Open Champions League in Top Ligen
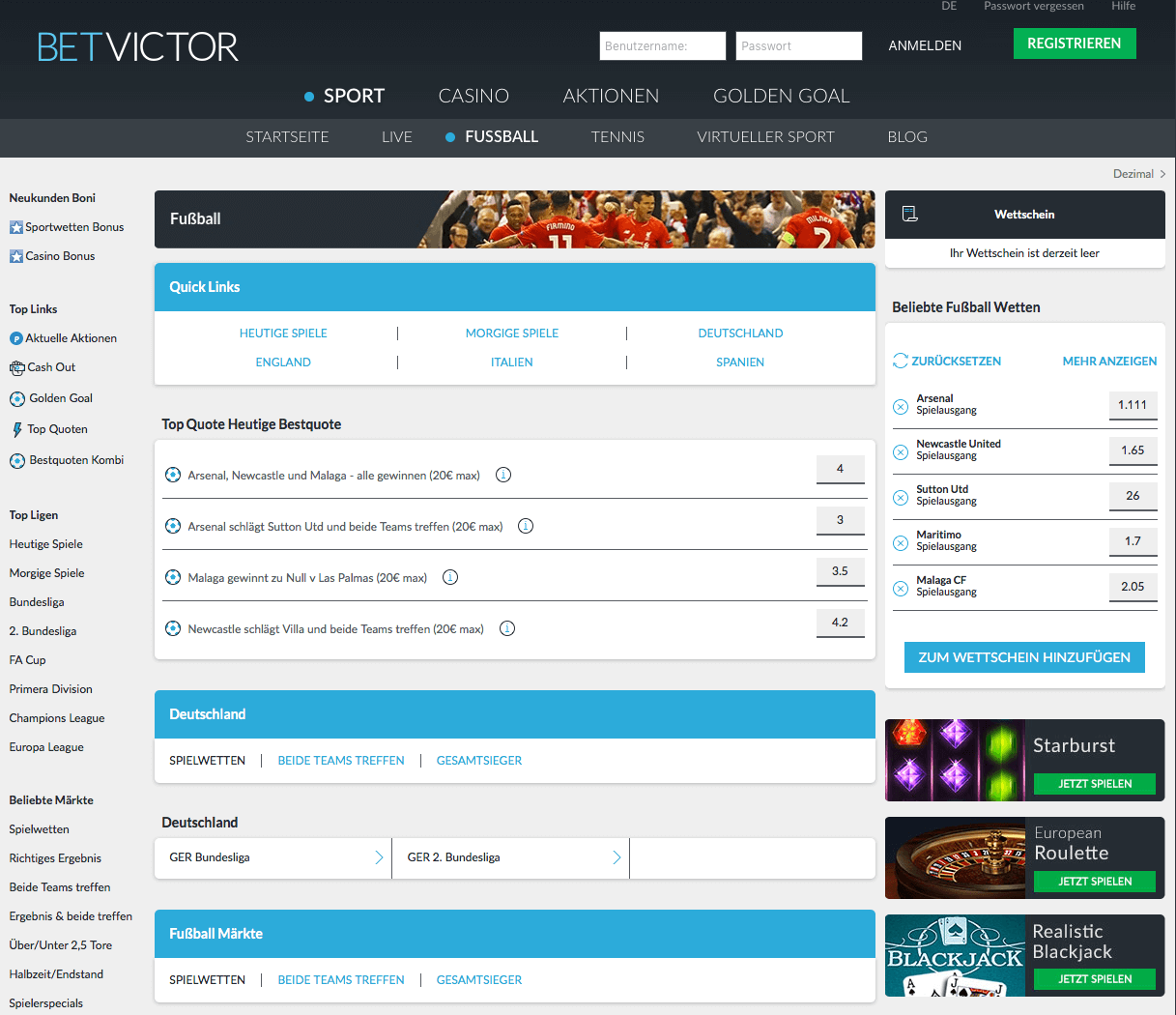 [x=57, y=718]
